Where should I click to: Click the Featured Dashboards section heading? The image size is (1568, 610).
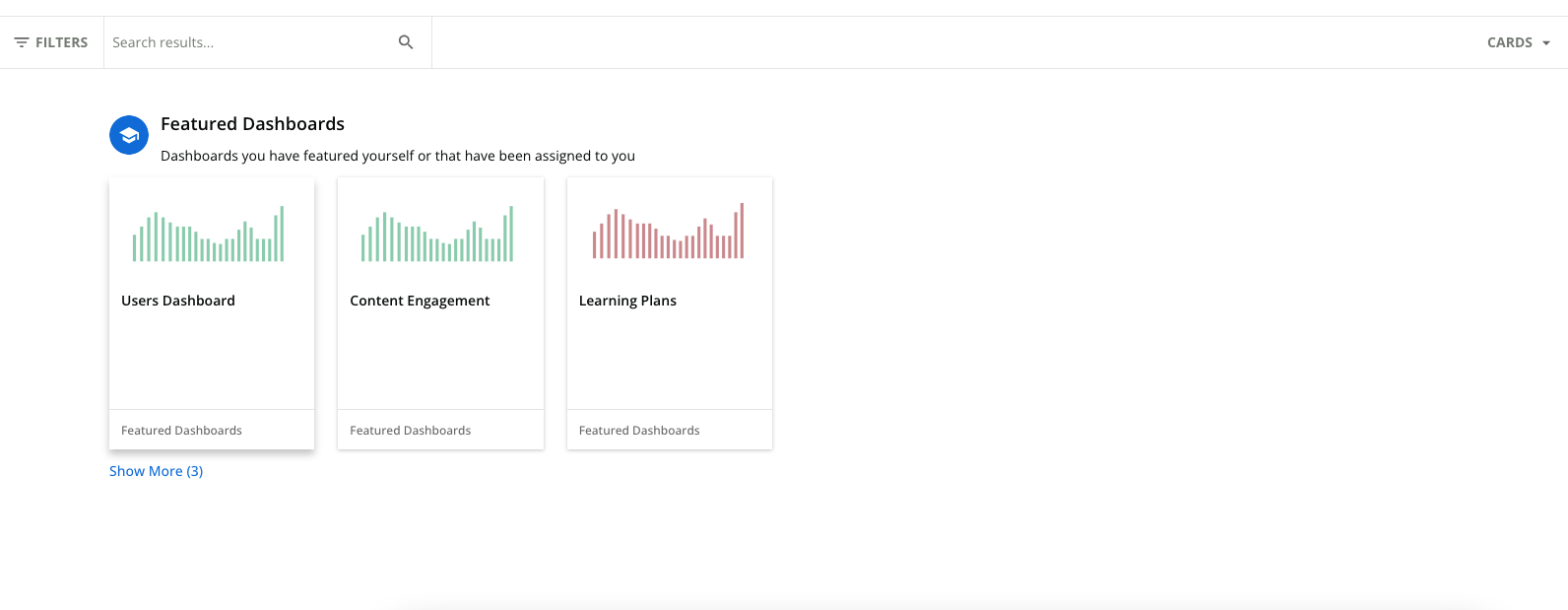click(x=252, y=124)
